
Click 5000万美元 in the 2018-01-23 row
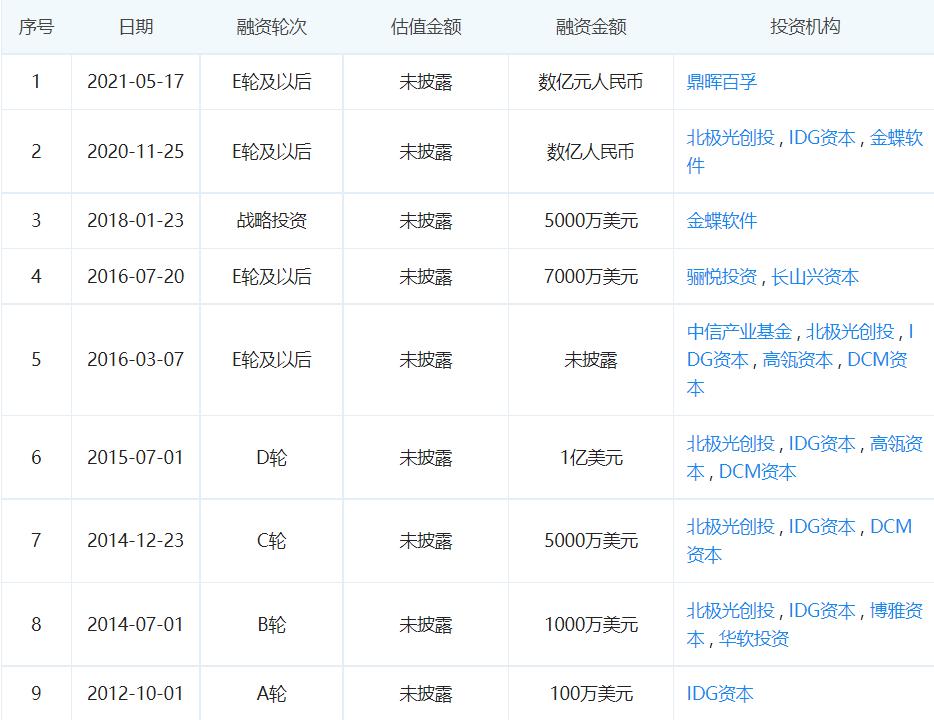[x=591, y=221]
